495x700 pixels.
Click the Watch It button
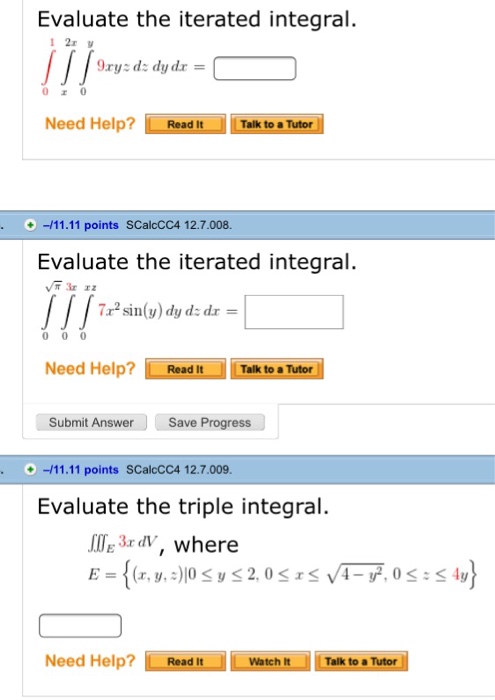270,661
